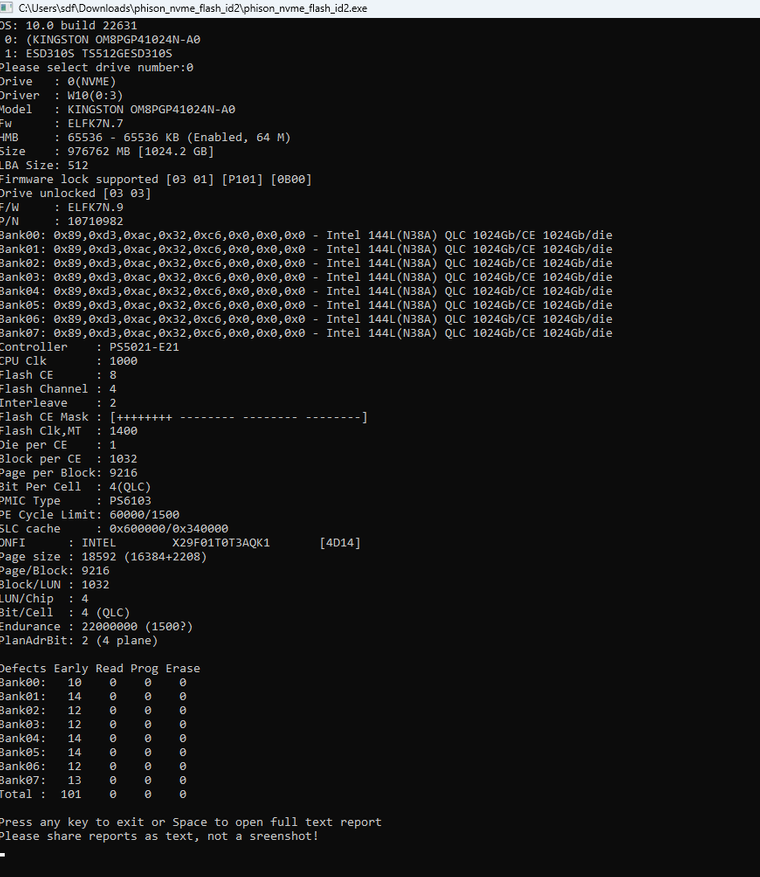Click the 'P/N : 10710982' line

pyautogui.click(x=62, y=221)
